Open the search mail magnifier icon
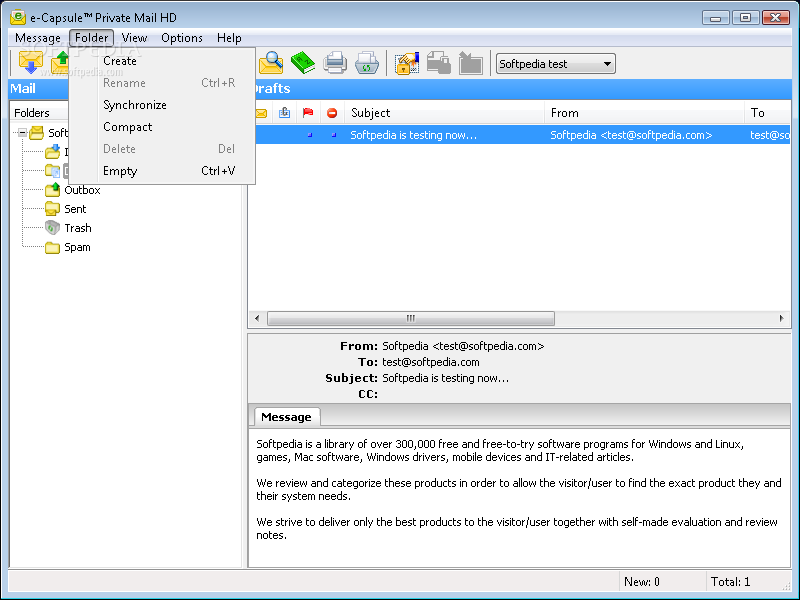 [271, 63]
